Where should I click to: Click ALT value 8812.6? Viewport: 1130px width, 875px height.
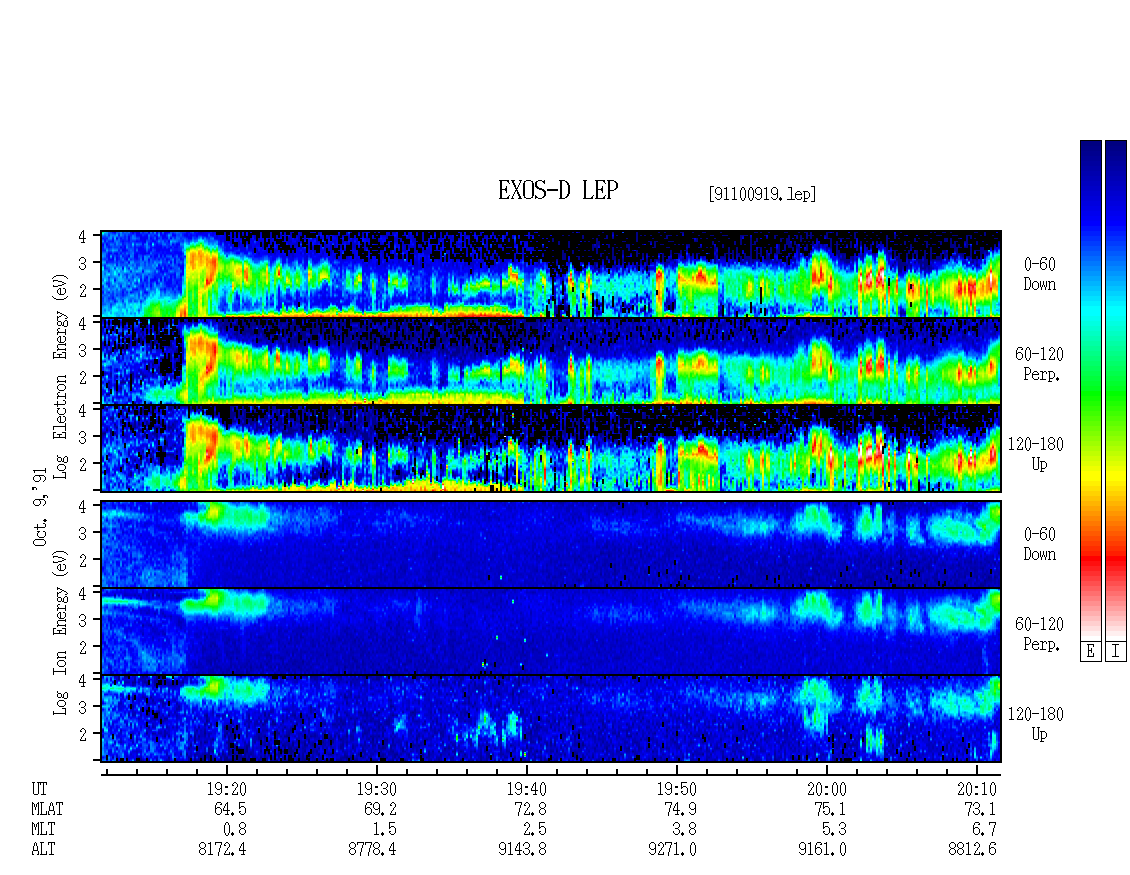[972, 850]
